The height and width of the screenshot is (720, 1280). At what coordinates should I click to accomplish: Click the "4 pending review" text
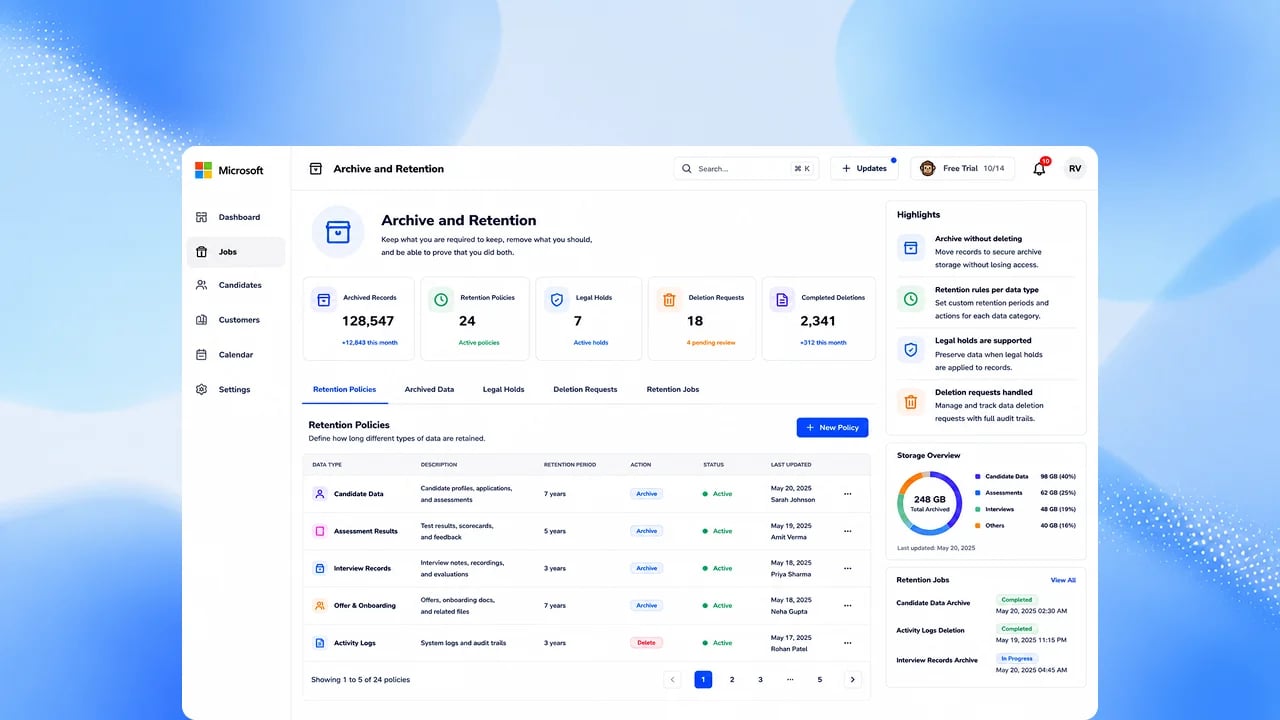[711, 343]
